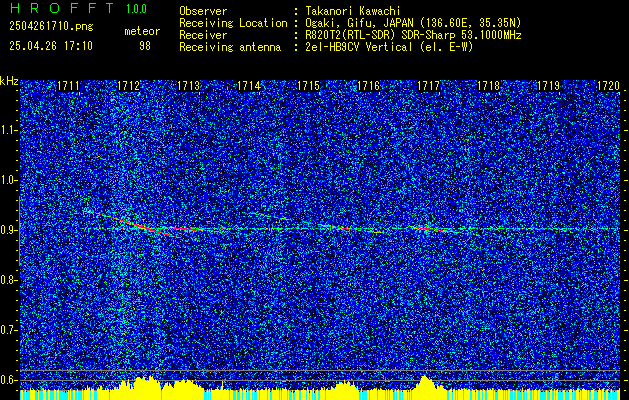
Task: Click frequency label 0.8
Action: coord(9,280)
